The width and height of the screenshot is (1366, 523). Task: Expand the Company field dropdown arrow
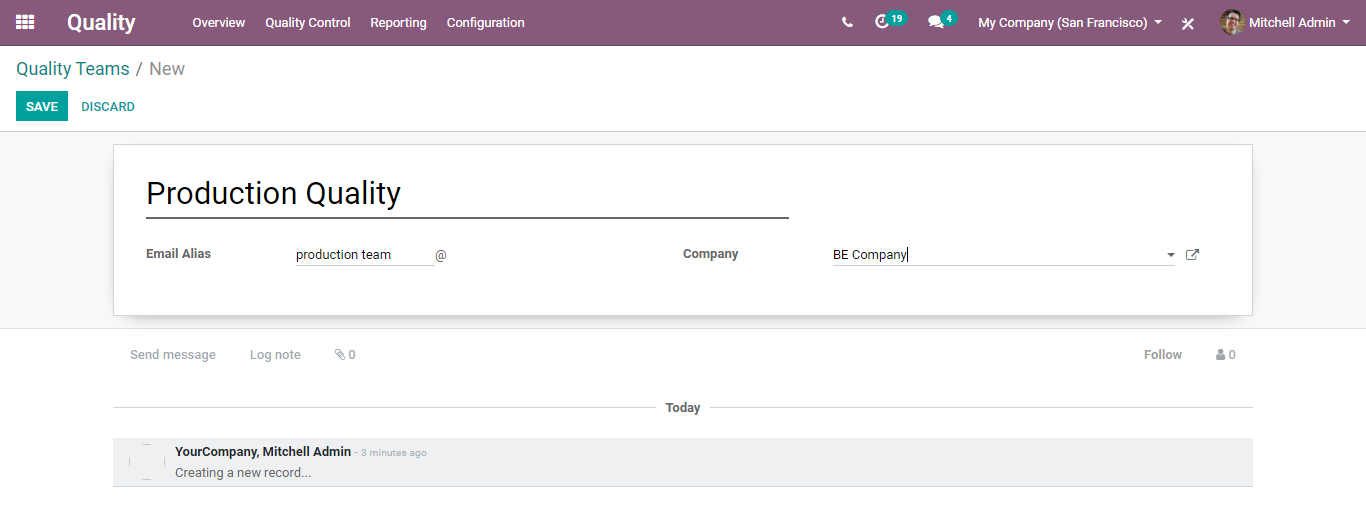(x=1170, y=255)
